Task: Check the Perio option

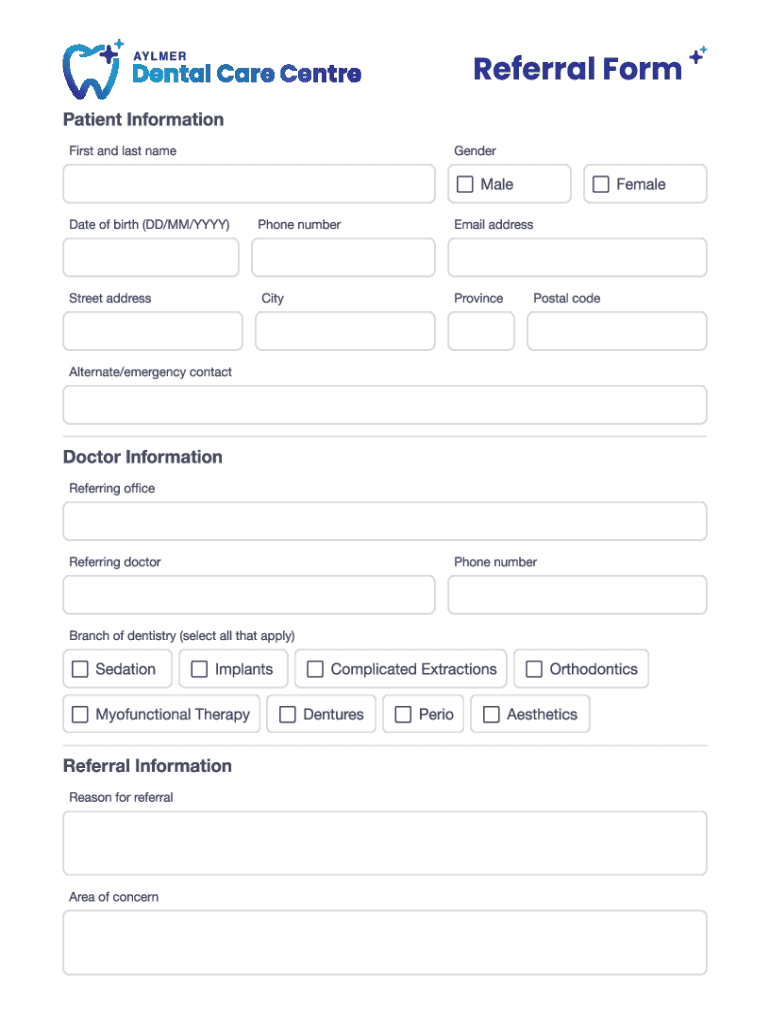Action: [x=403, y=714]
